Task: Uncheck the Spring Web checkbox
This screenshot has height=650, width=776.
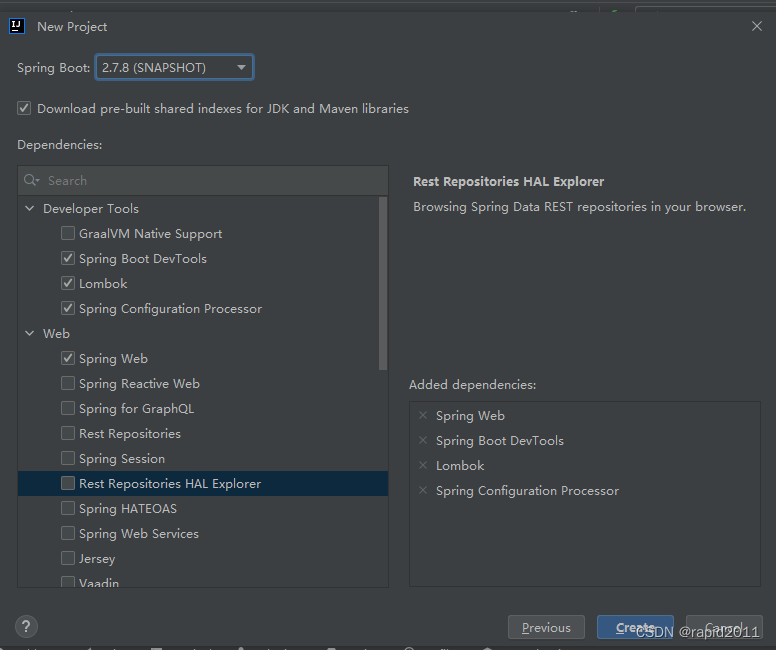Action: pyautogui.click(x=68, y=358)
